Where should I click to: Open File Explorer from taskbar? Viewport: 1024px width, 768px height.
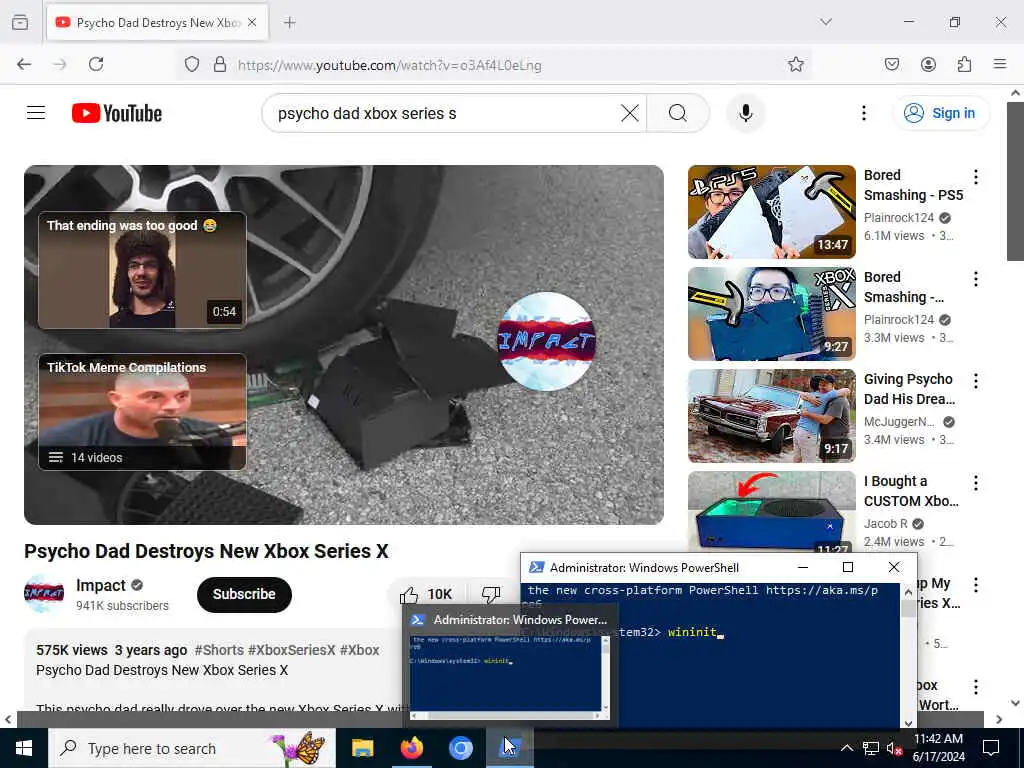tap(362, 748)
